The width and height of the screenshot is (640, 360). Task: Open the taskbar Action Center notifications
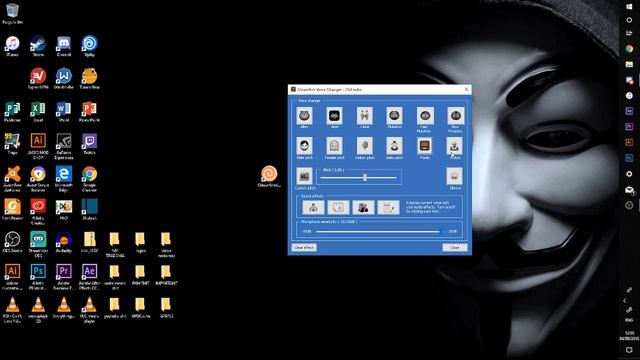629,350
